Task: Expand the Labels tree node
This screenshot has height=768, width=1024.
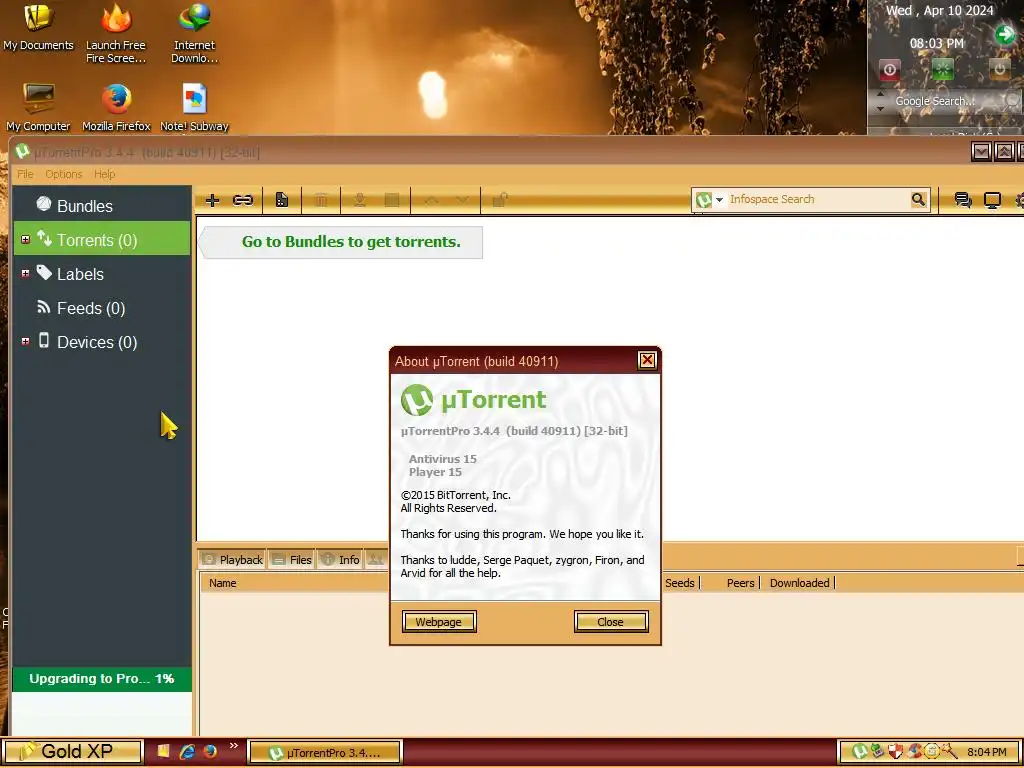Action: click(25, 274)
